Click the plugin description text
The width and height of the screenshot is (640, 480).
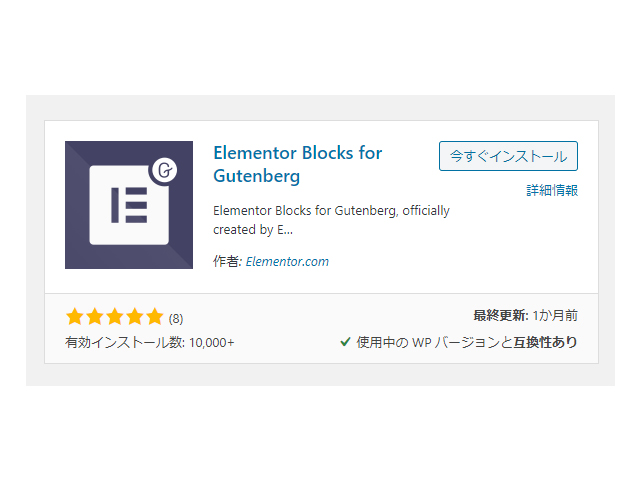331,220
